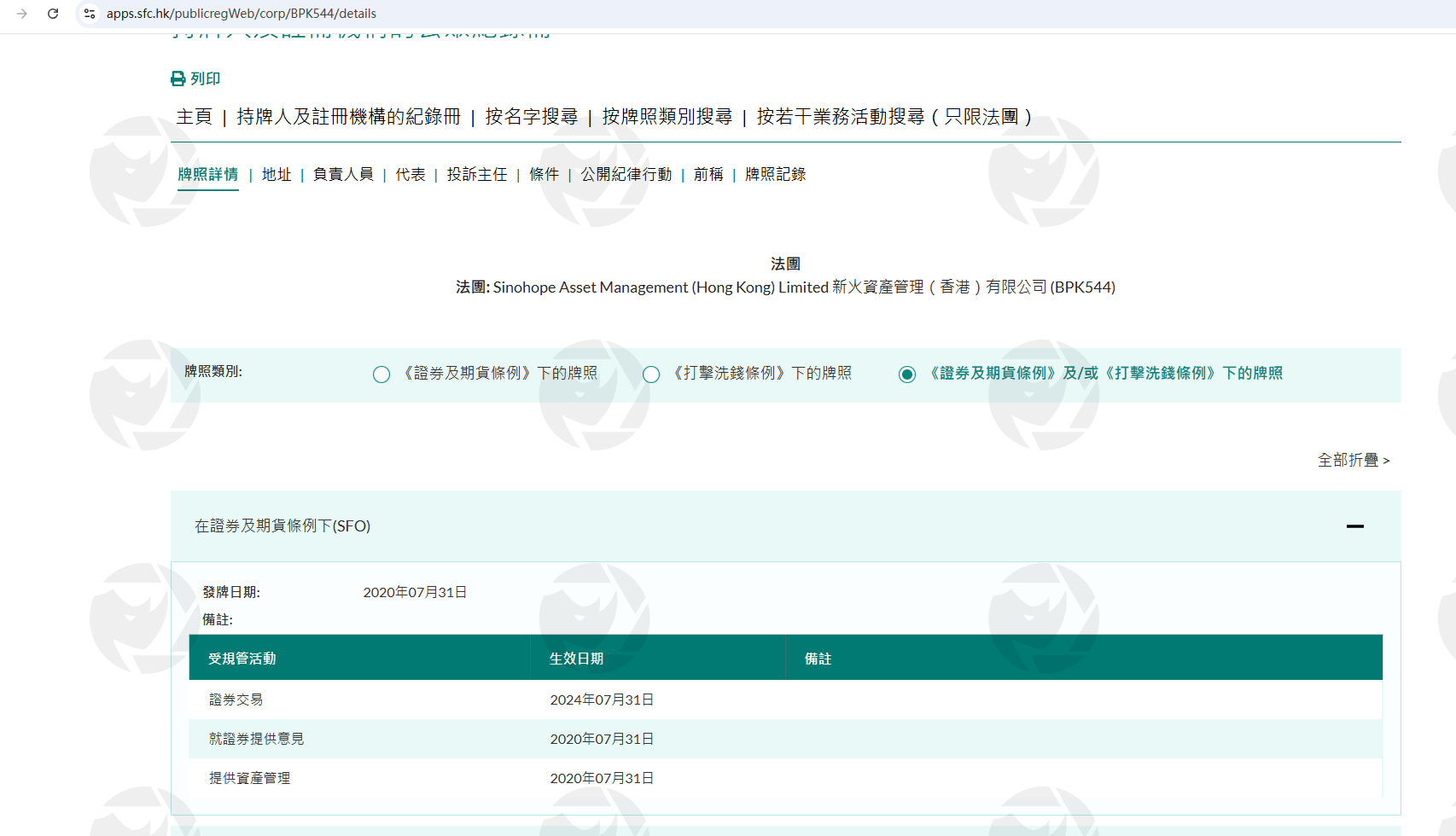
Task: Select 《證券及期貨條例》下的牌照 radio button
Action: tap(381, 374)
